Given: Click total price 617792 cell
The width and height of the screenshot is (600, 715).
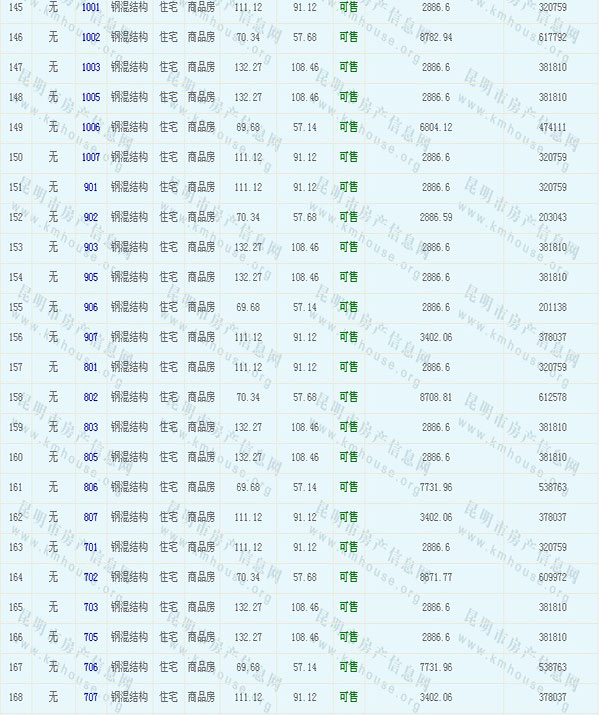Looking at the screenshot, I should click(x=552, y=37).
